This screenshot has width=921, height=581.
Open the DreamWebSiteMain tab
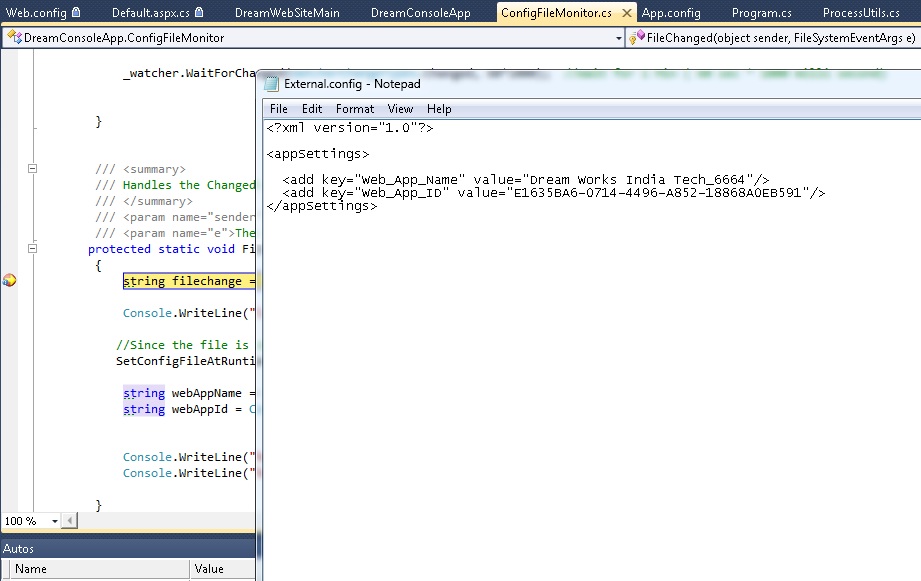(287, 13)
